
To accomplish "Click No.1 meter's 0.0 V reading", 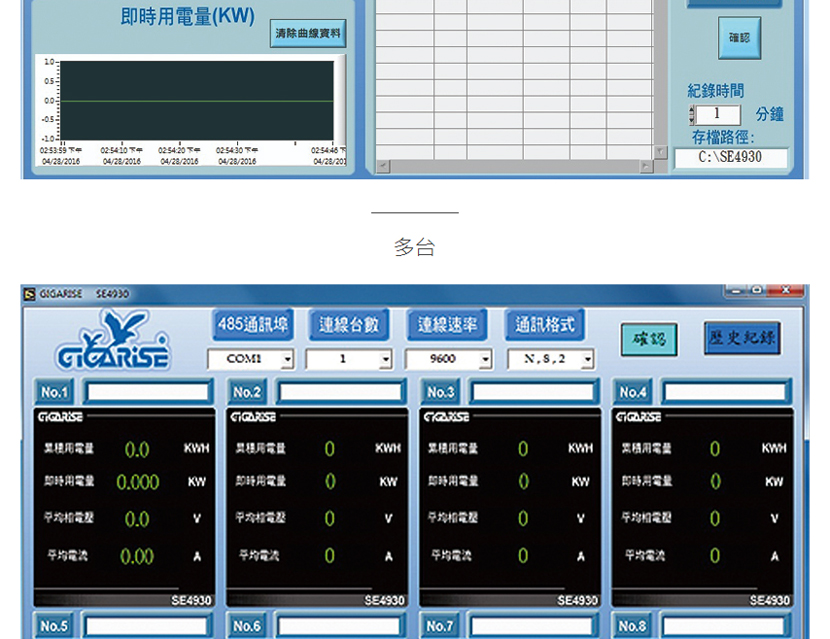I will (x=137, y=519).
